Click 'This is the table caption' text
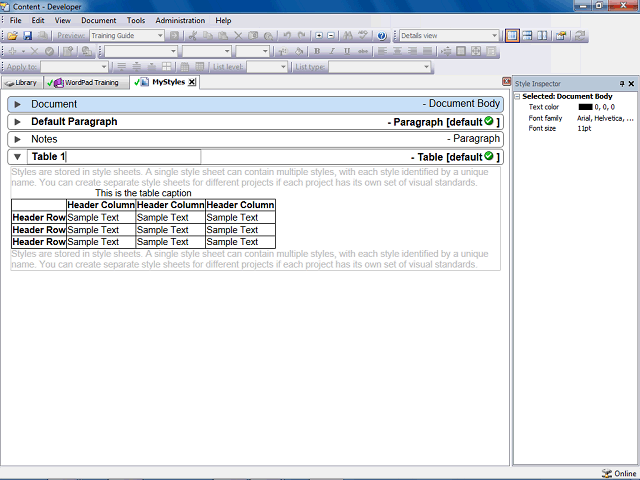This screenshot has width=640, height=480. (143, 193)
